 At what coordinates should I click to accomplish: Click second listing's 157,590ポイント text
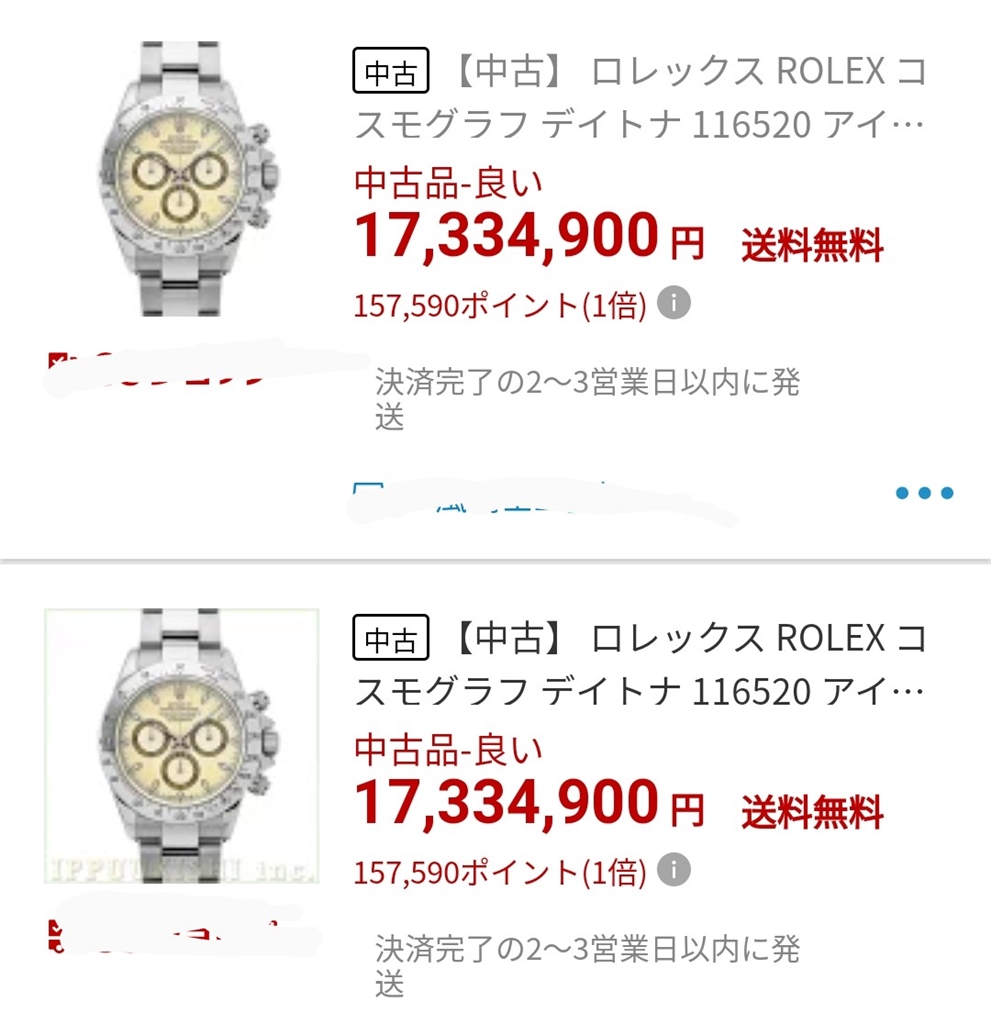point(500,872)
